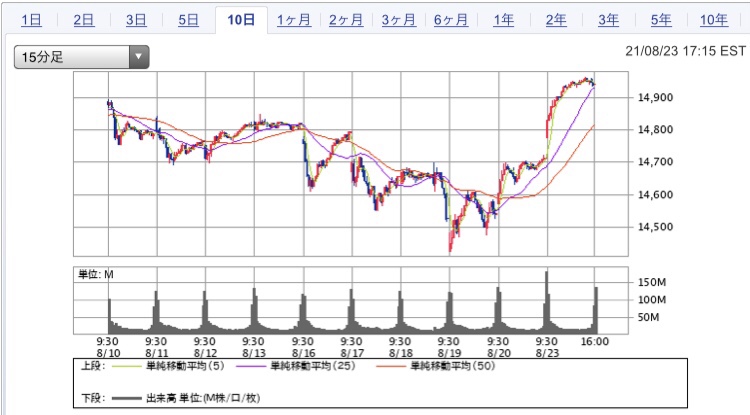Image resolution: width=750 pixels, height=415 pixels.
Task: Switch to the 1年 chart
Action: tap(503, 20)
